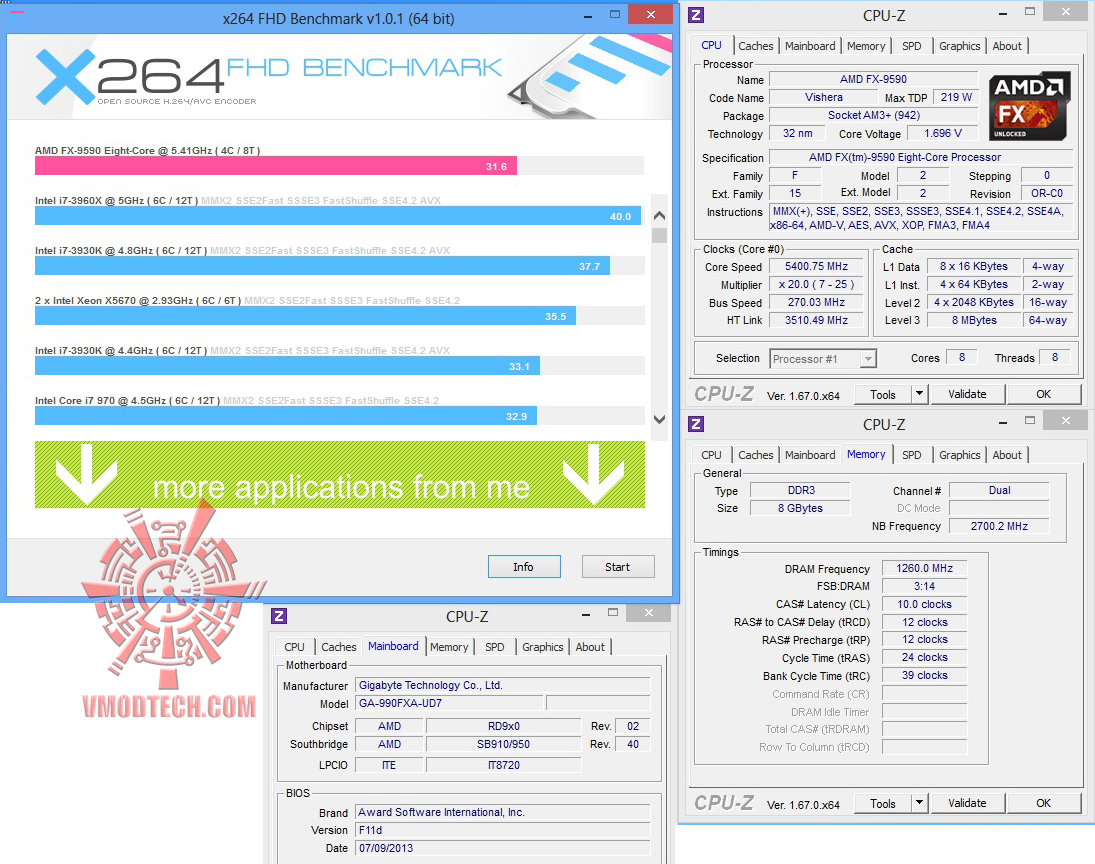Click the Bus Speed value '270.03 MHz'
The image size is (1095, 864).
point(816,302)
